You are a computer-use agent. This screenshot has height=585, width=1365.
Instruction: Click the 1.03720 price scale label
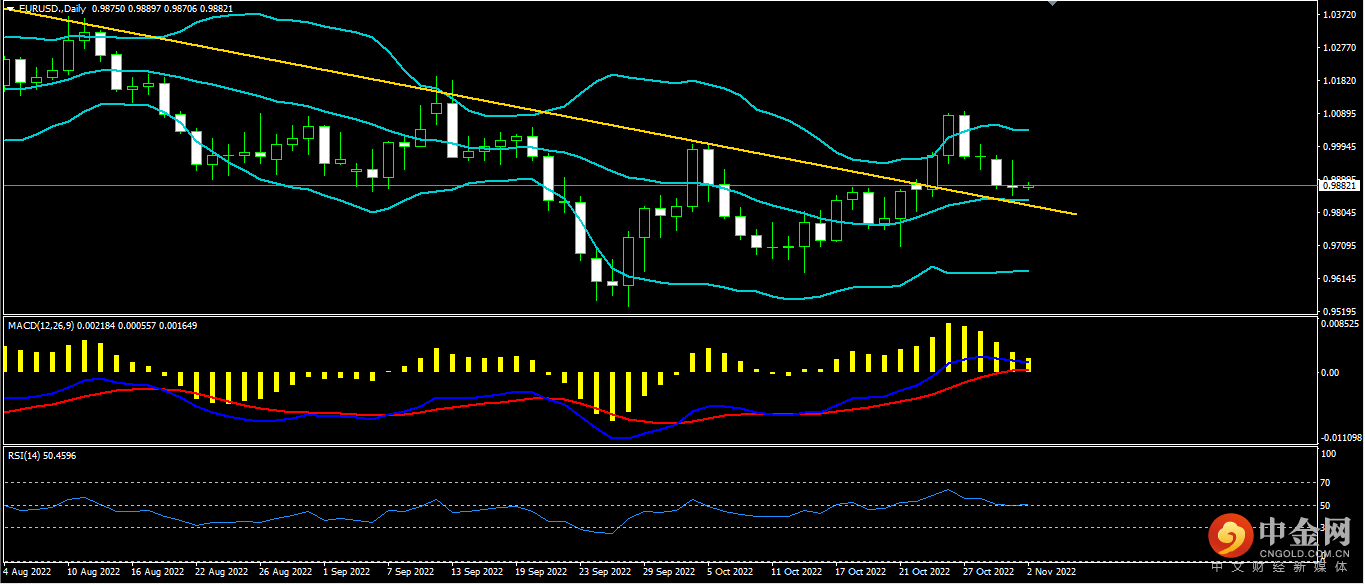click(x=1338, y=16)
